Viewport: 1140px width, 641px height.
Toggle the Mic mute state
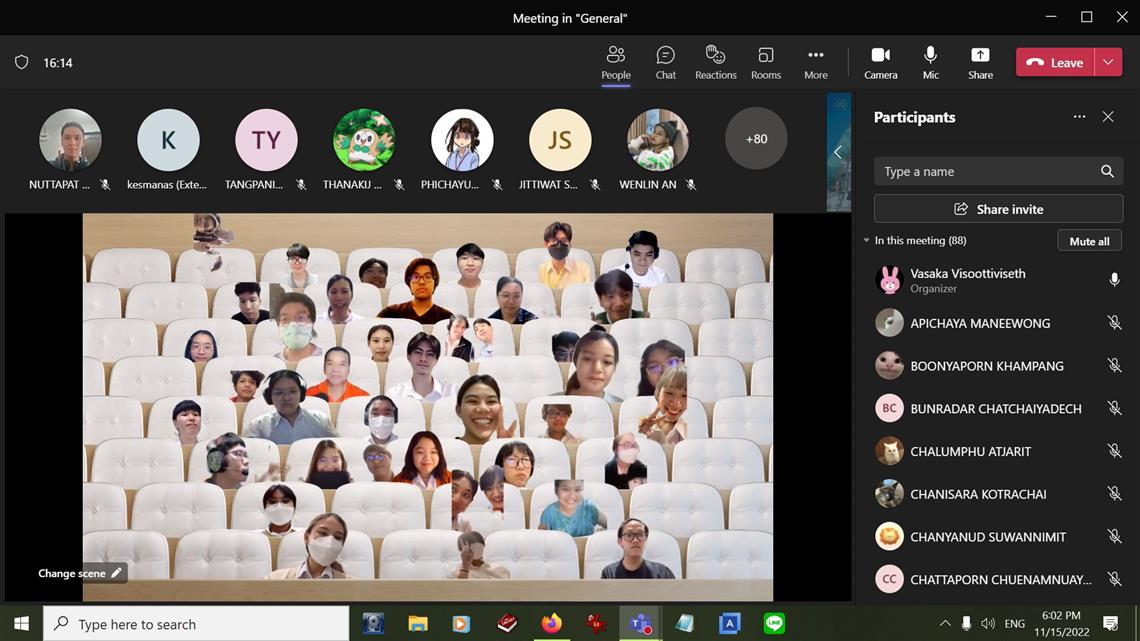coord(930,62)
